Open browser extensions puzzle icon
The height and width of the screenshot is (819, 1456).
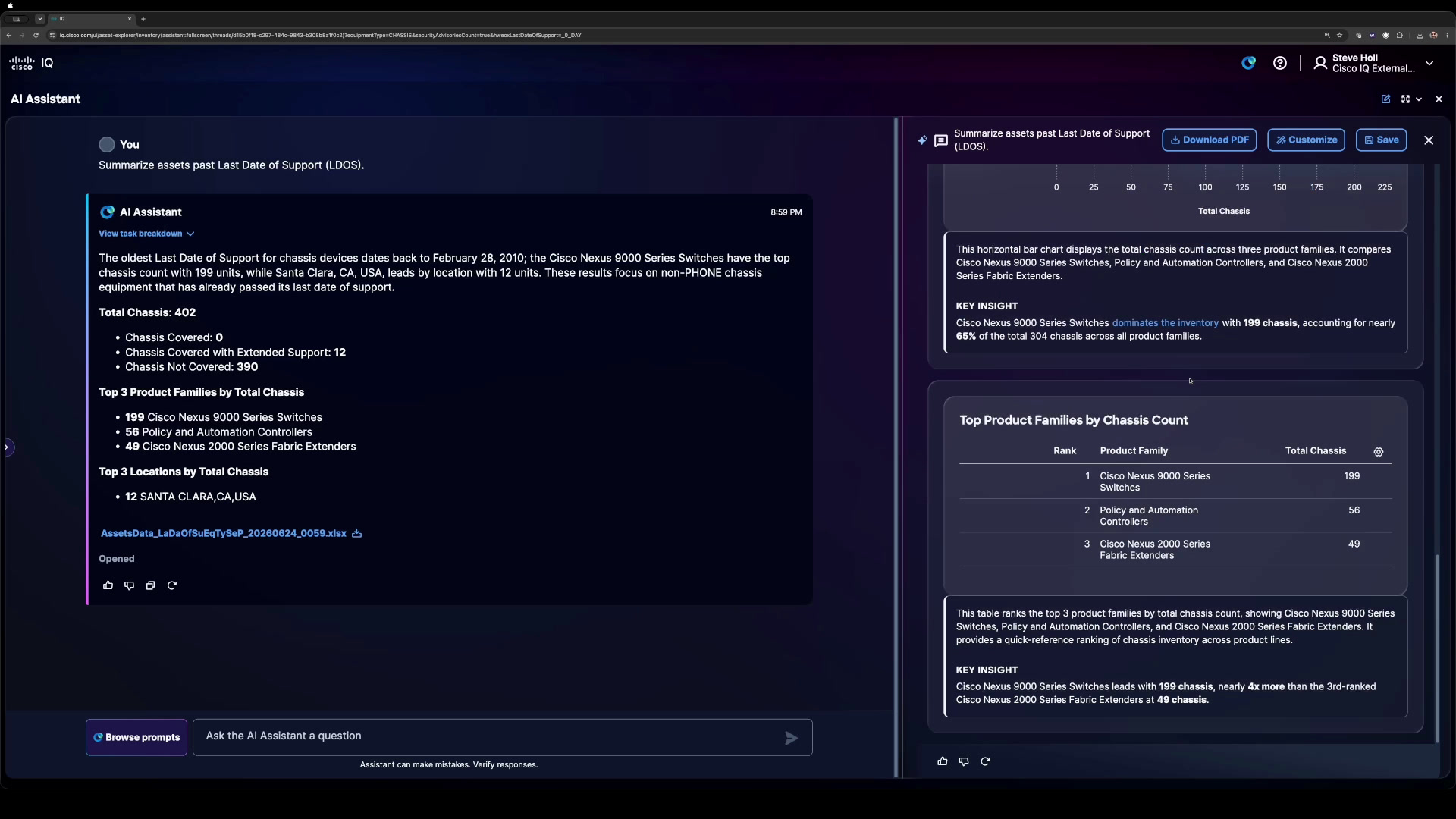tap(1399, 35)
